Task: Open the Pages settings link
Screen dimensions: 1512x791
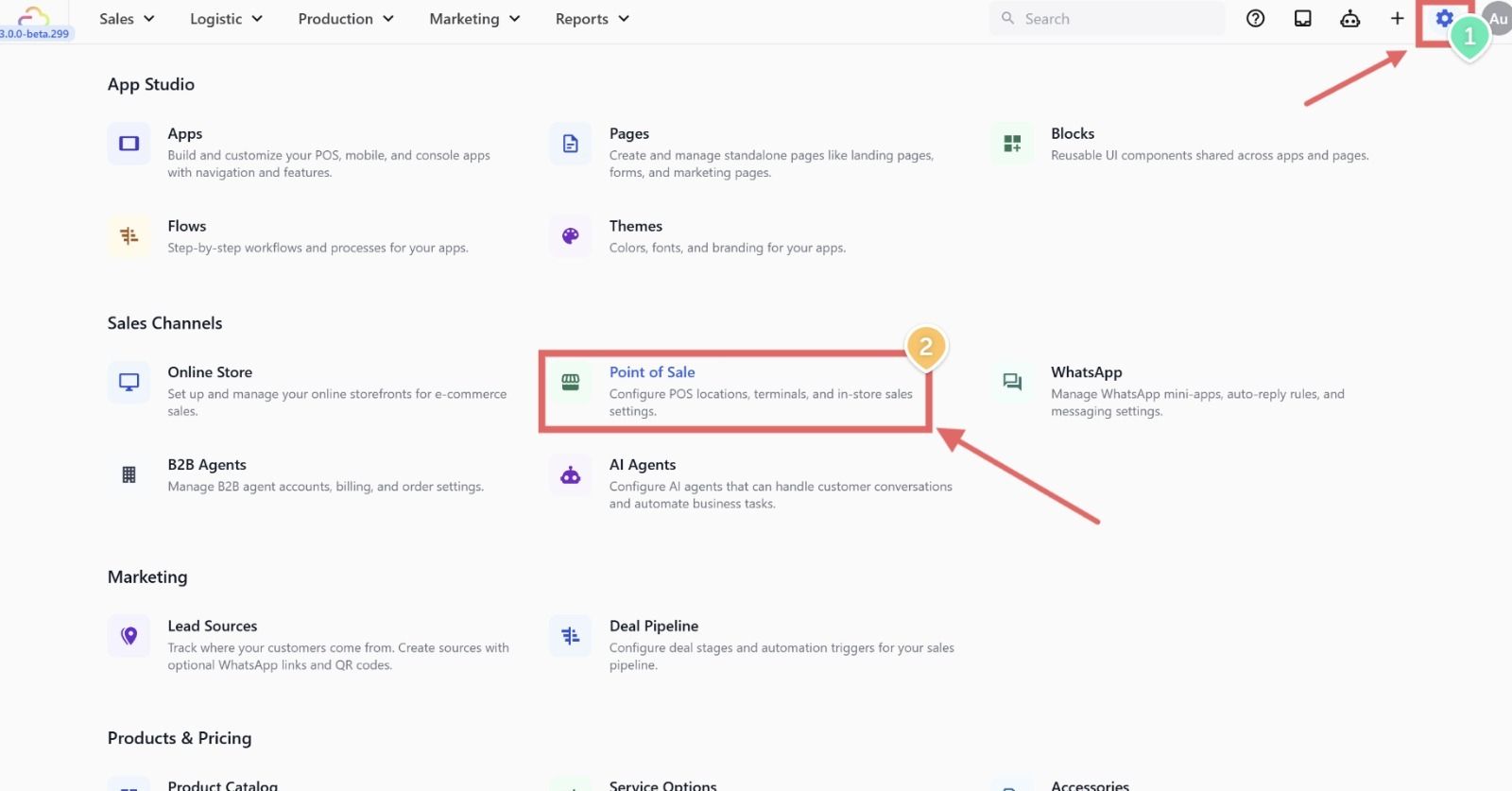Action: click(629, 134)
